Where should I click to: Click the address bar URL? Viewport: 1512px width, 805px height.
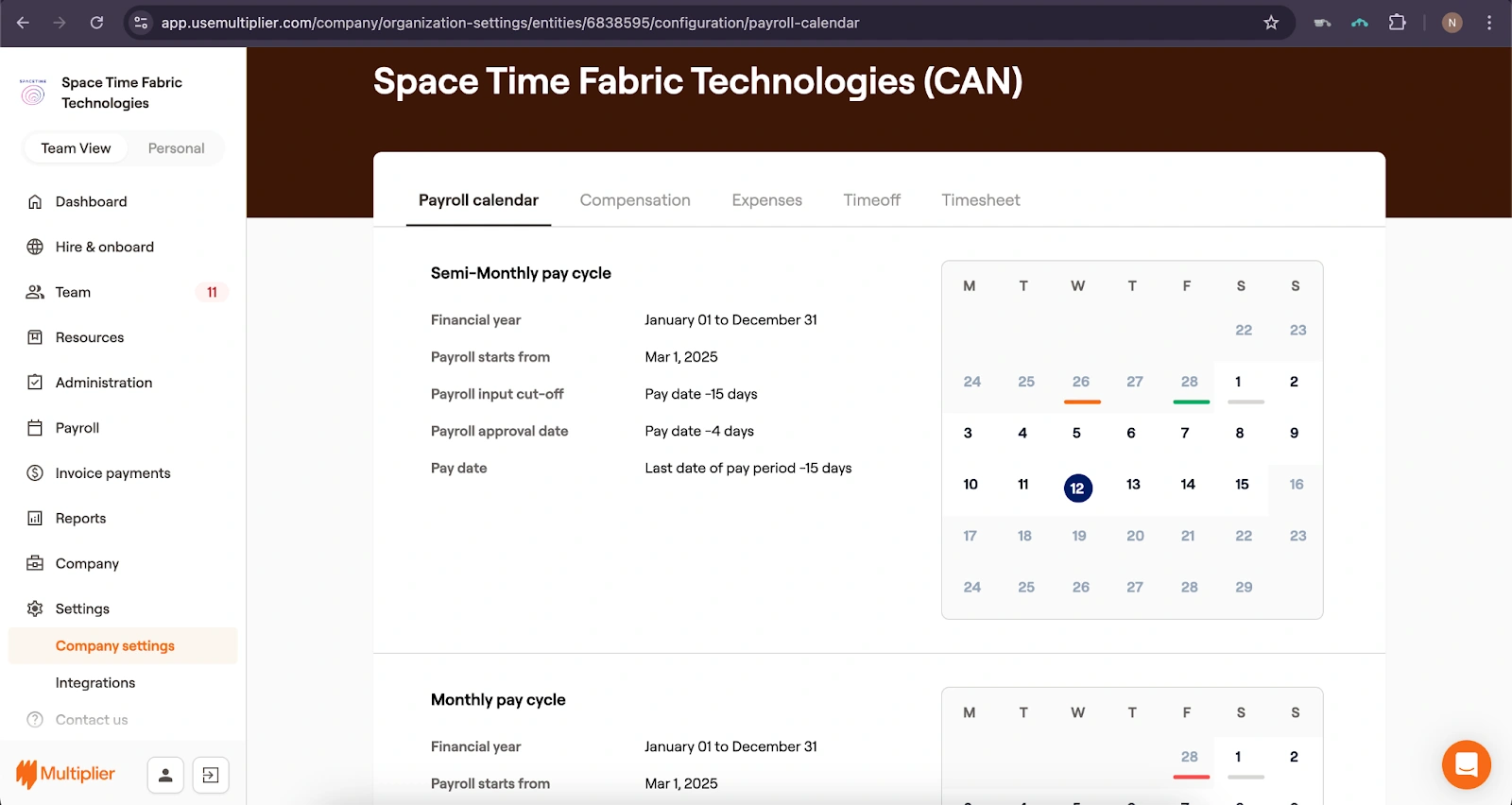[x=510, y=23]
